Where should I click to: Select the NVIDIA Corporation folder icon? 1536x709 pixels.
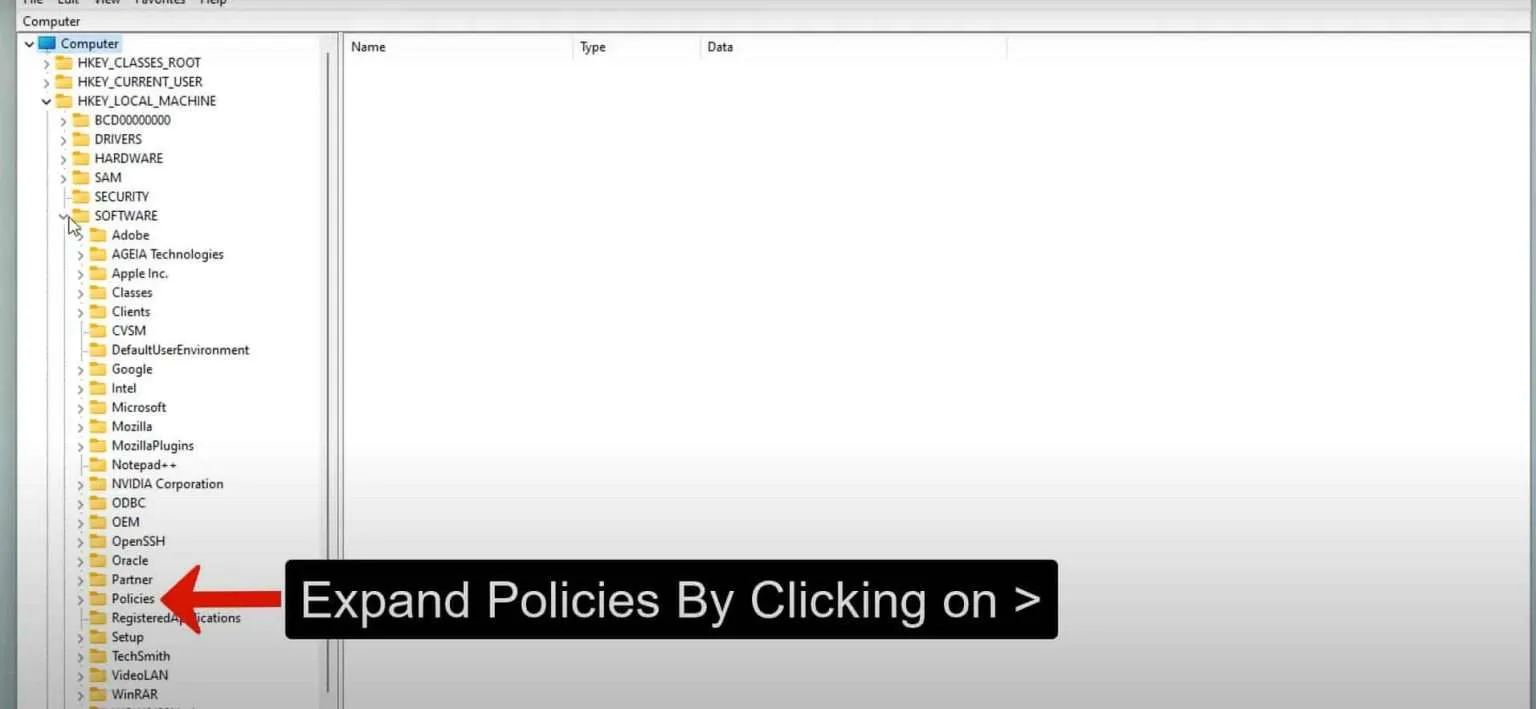tap(98, 484)
